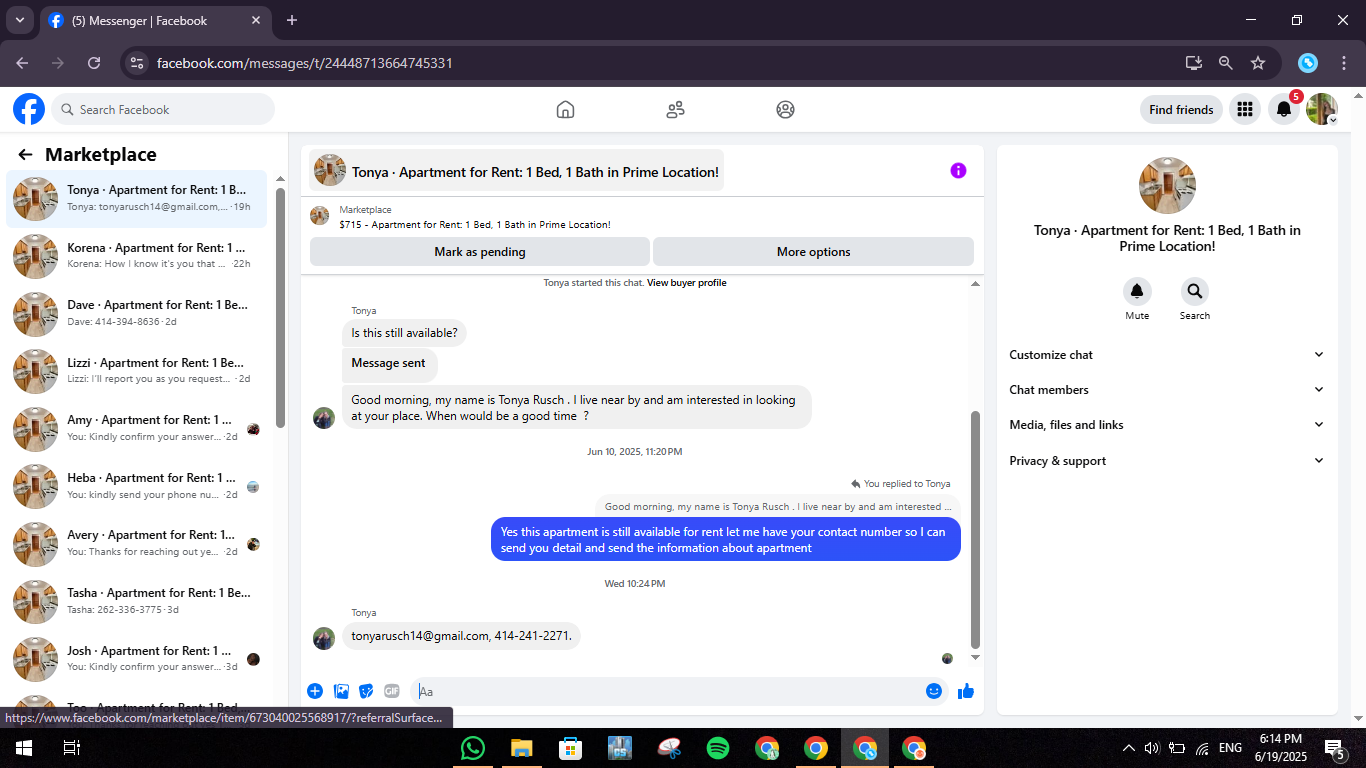Open the Groups icon in top navigation
The width and height of the screenshot is (1366, 768).
(x=785, y=110)
